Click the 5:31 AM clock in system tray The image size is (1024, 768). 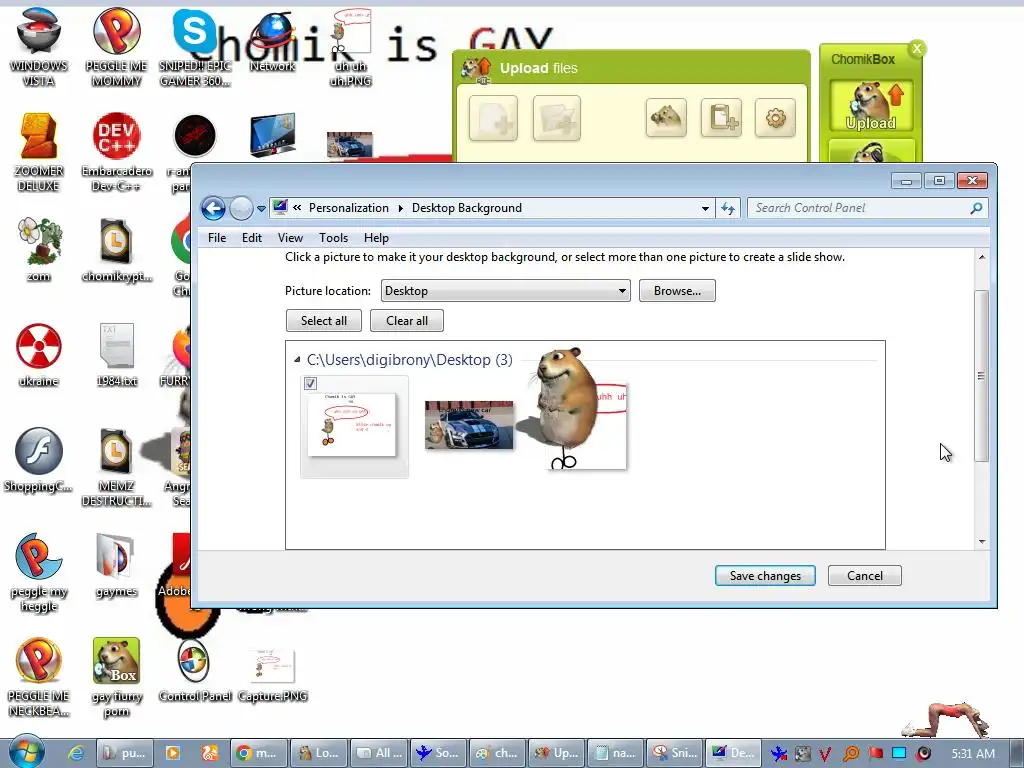point(973,754)
